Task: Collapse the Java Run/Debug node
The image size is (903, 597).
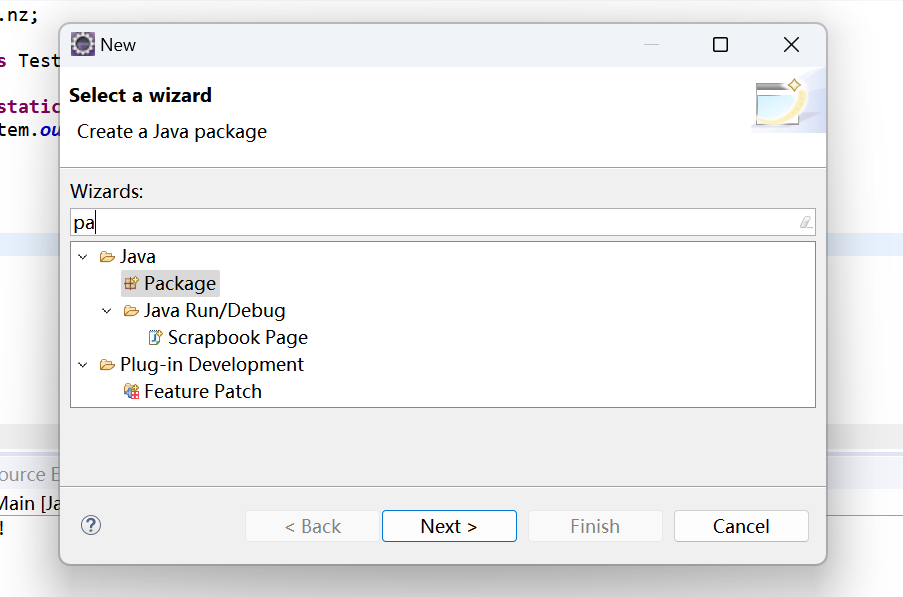Action: coord(107,311)
